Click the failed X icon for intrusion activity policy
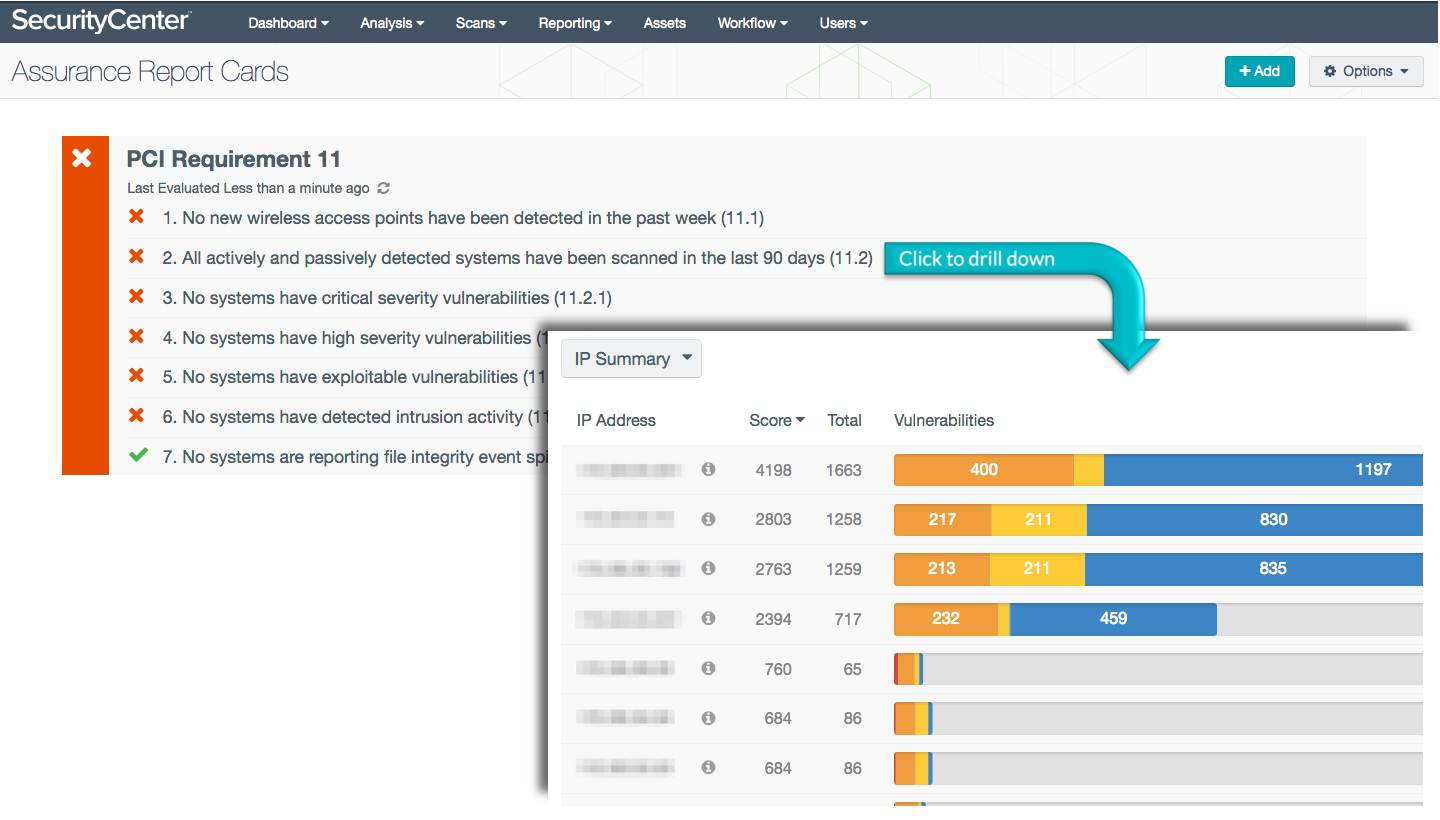The width and height of the screenshot is (1440, 820). click(x=137, y=416)
